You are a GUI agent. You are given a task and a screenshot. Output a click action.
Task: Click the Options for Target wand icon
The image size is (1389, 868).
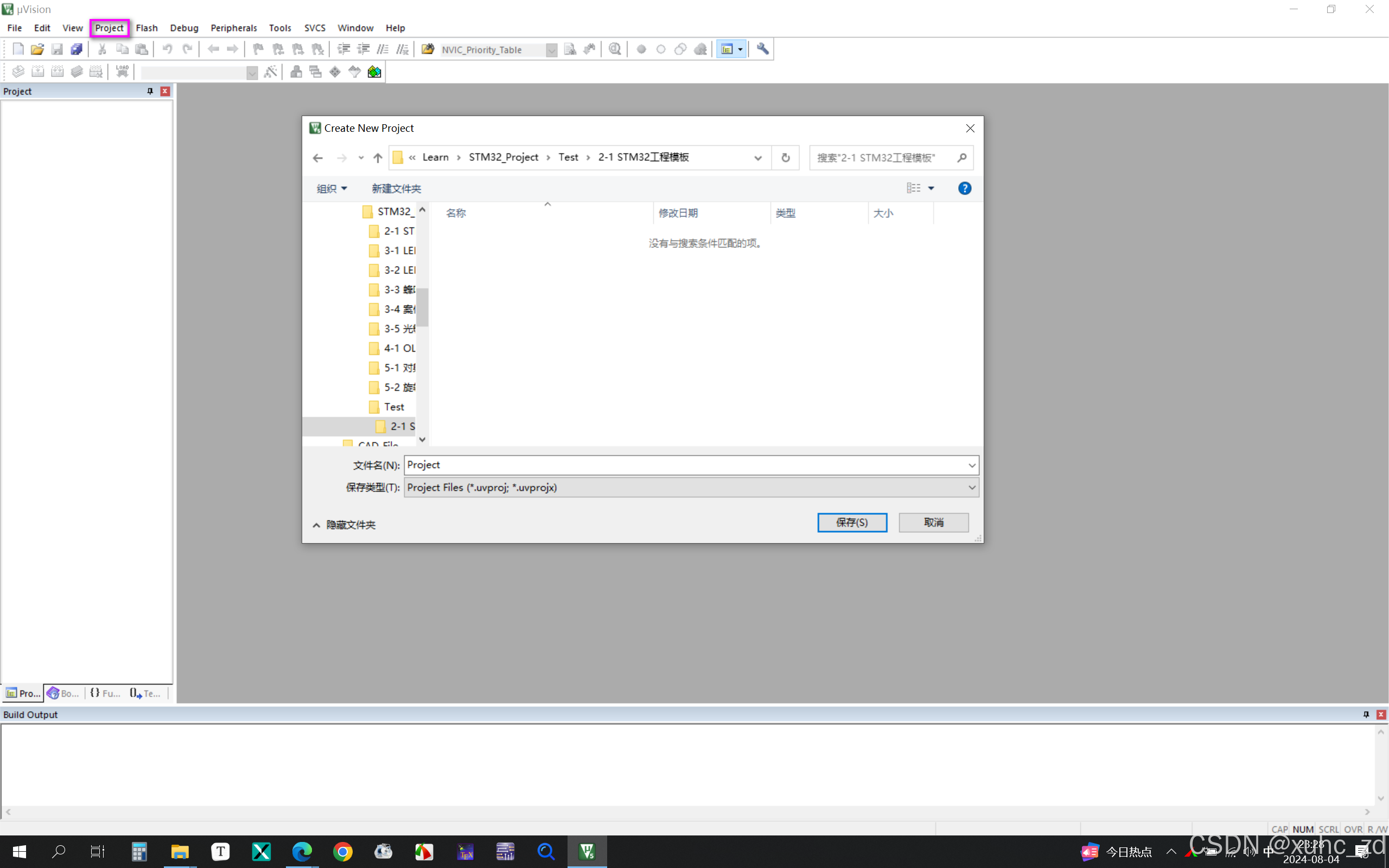point(270,72)
